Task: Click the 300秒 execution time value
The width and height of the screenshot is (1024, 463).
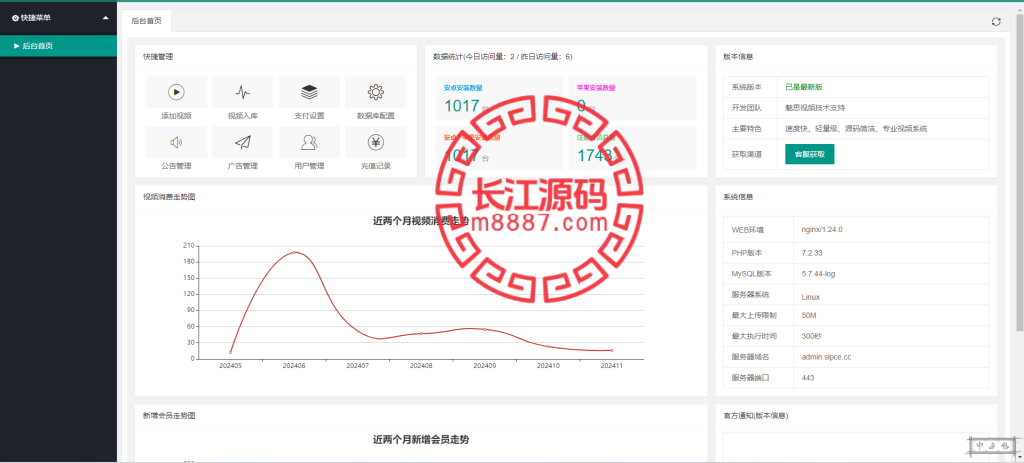Action: (x=812, y=336)
